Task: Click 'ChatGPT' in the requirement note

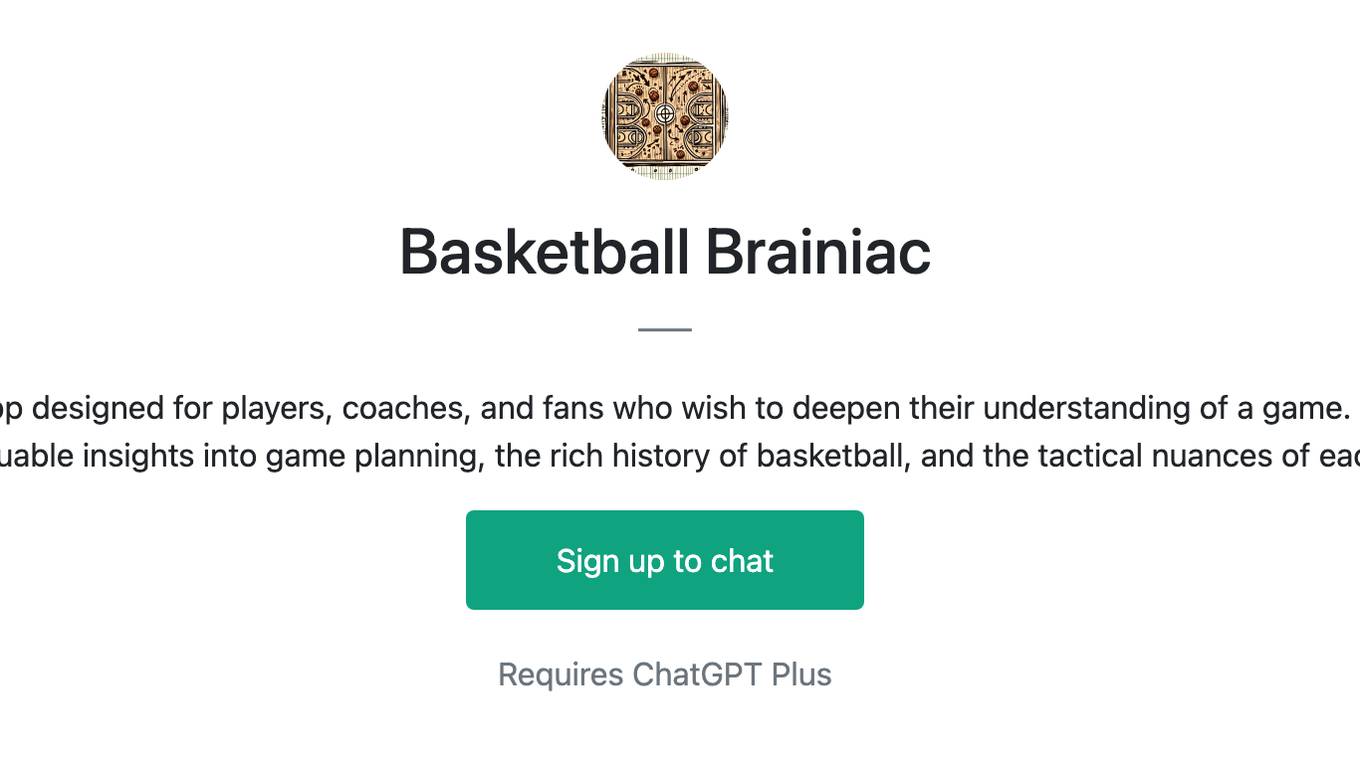Action: coord(698,675)
